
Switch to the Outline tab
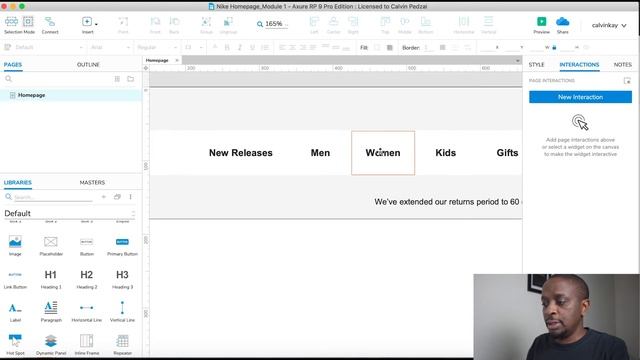pos(88,64)
